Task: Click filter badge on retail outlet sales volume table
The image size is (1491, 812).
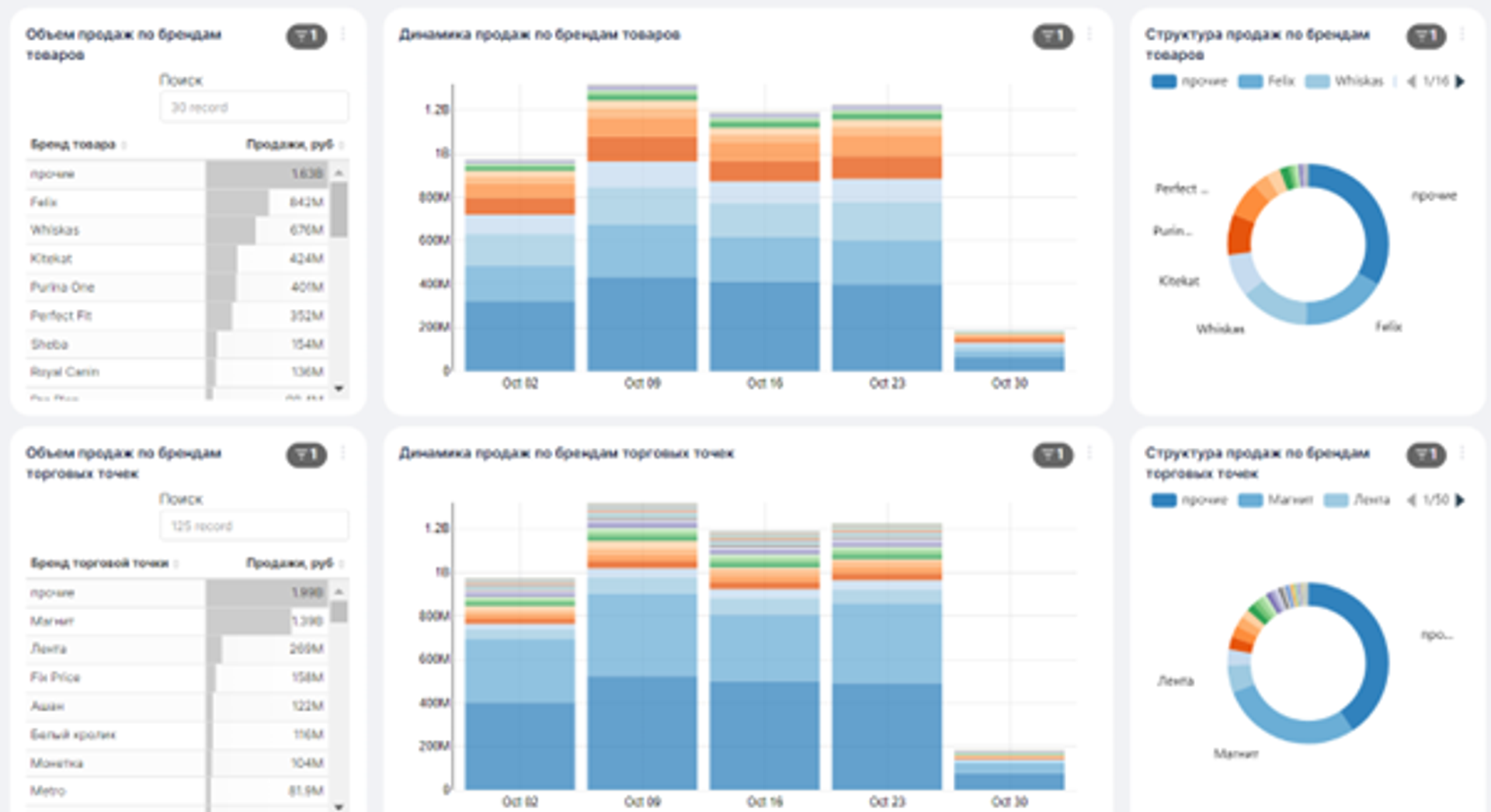Action: [x=306, y=455]
